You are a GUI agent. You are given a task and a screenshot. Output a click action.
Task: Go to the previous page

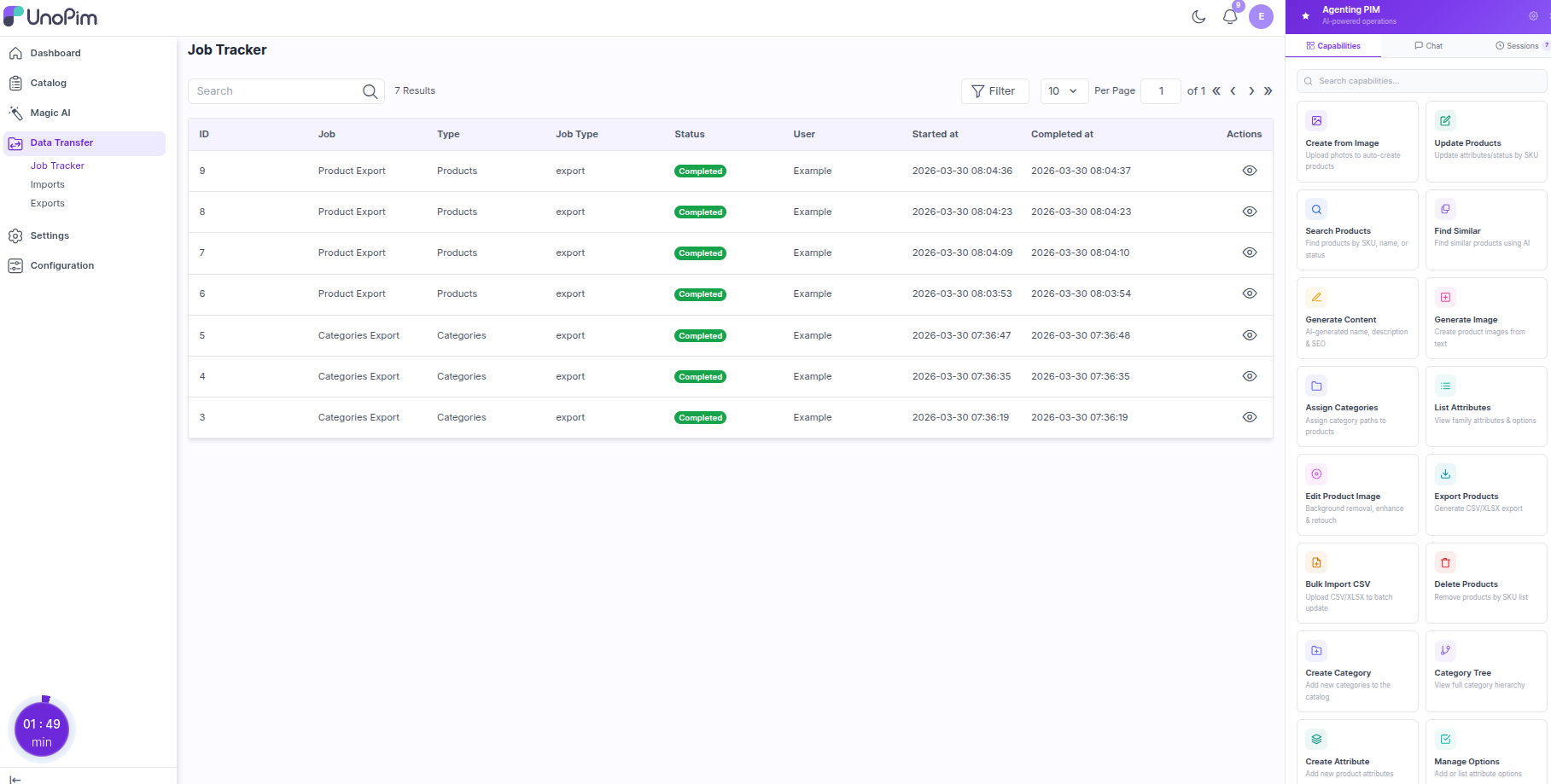click(1233, 91)
